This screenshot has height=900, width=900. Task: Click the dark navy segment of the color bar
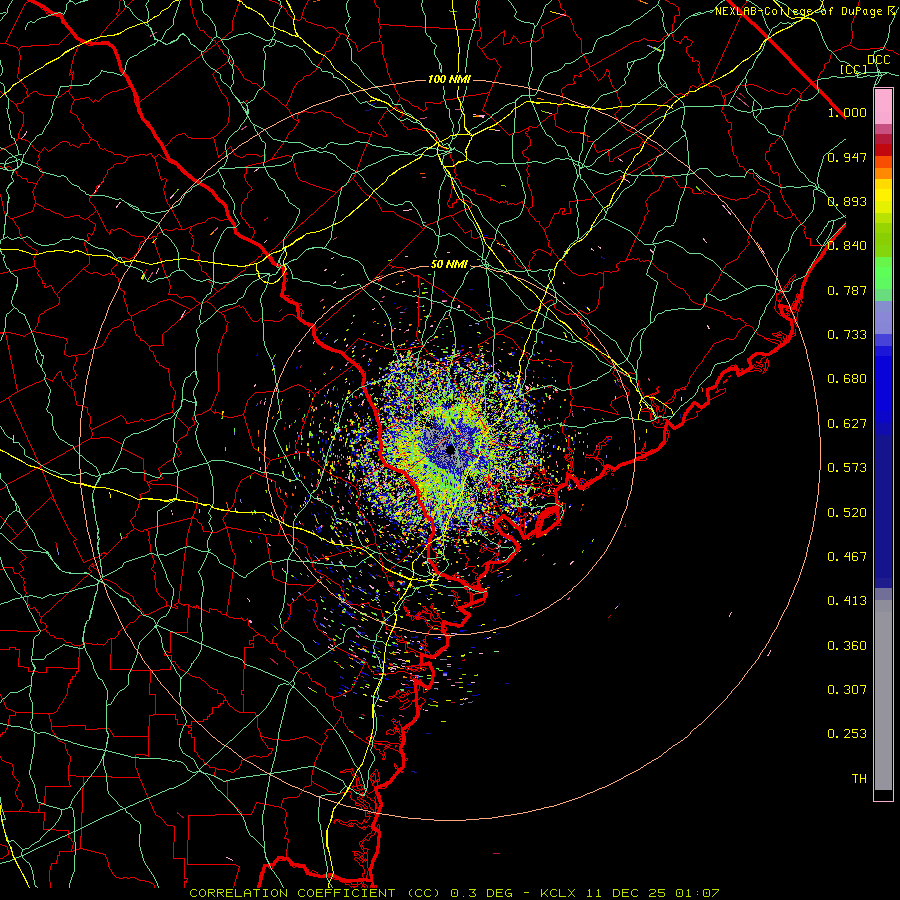click(883, 511)
